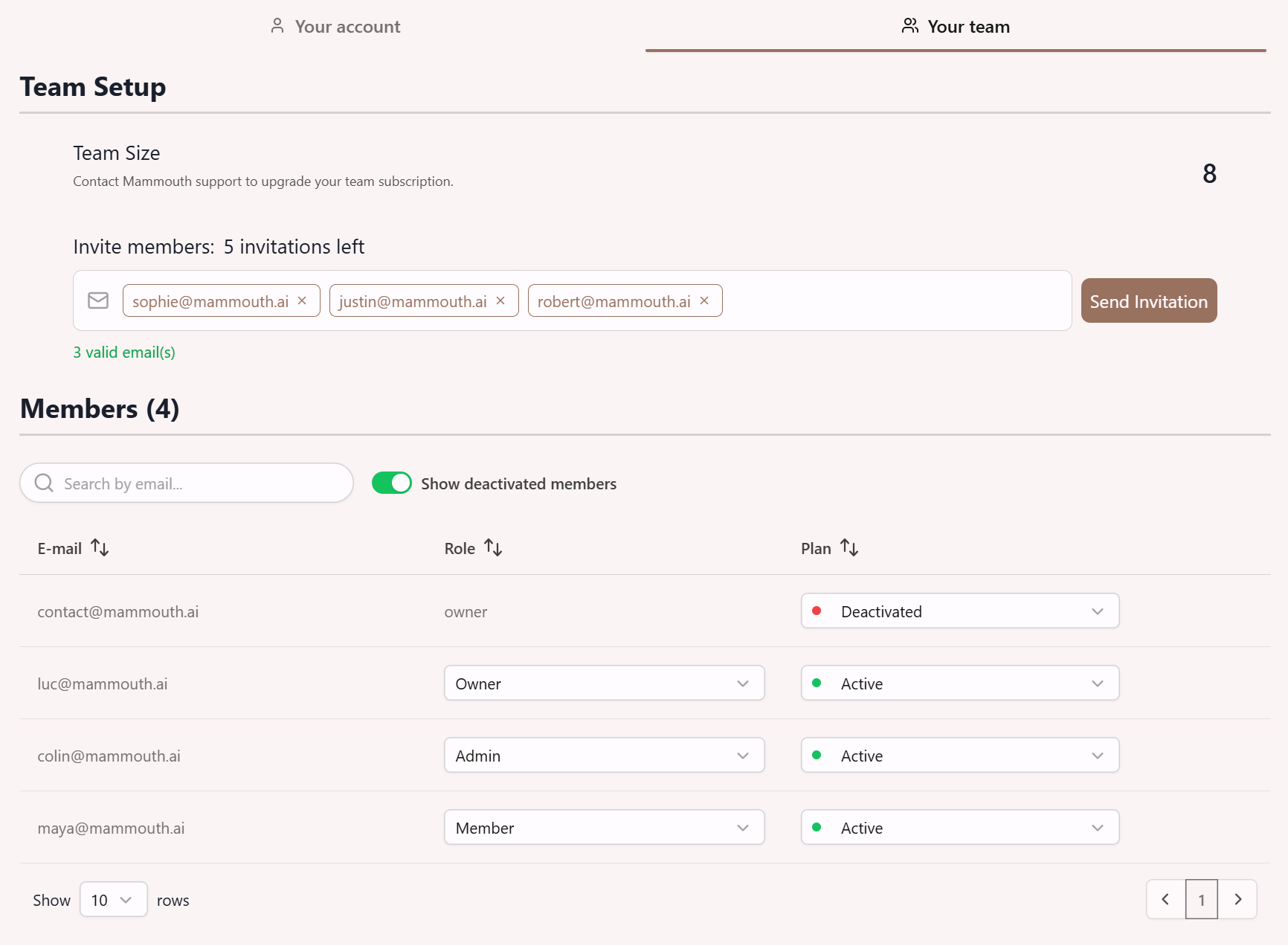
Task: Open role dropdown for luc@mammouth.ai
Action: pyautogui.click(x=604, y=683)
